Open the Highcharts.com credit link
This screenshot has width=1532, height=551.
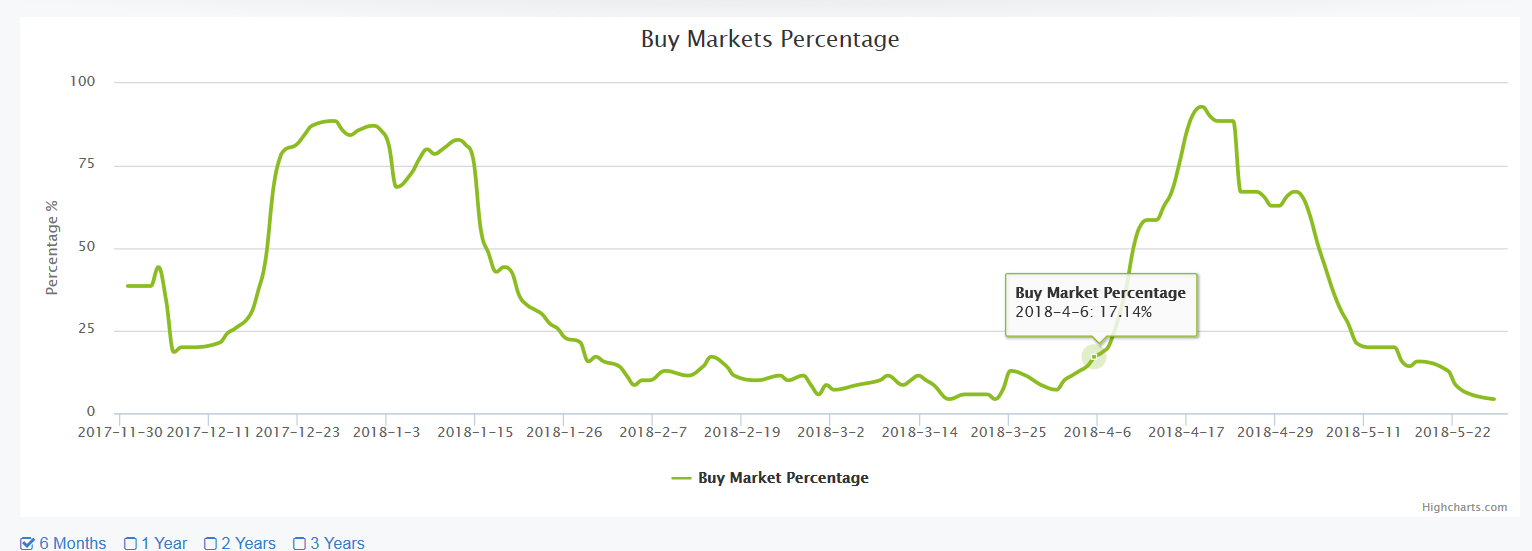[x=1464, y=507]
